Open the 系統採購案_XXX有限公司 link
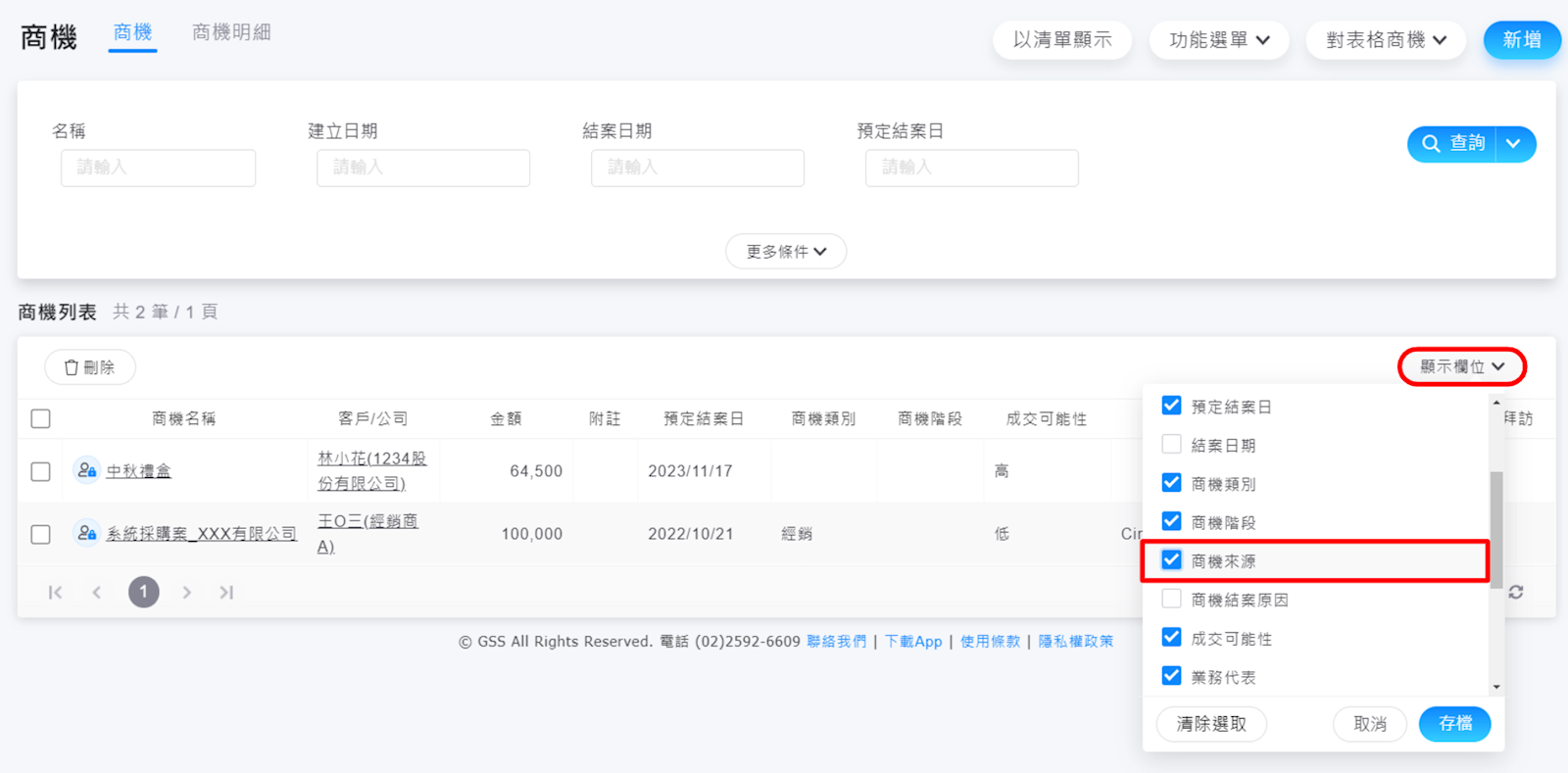This screenshot has height=773, width=1568. pyautogui.click(x=201, y=534)
